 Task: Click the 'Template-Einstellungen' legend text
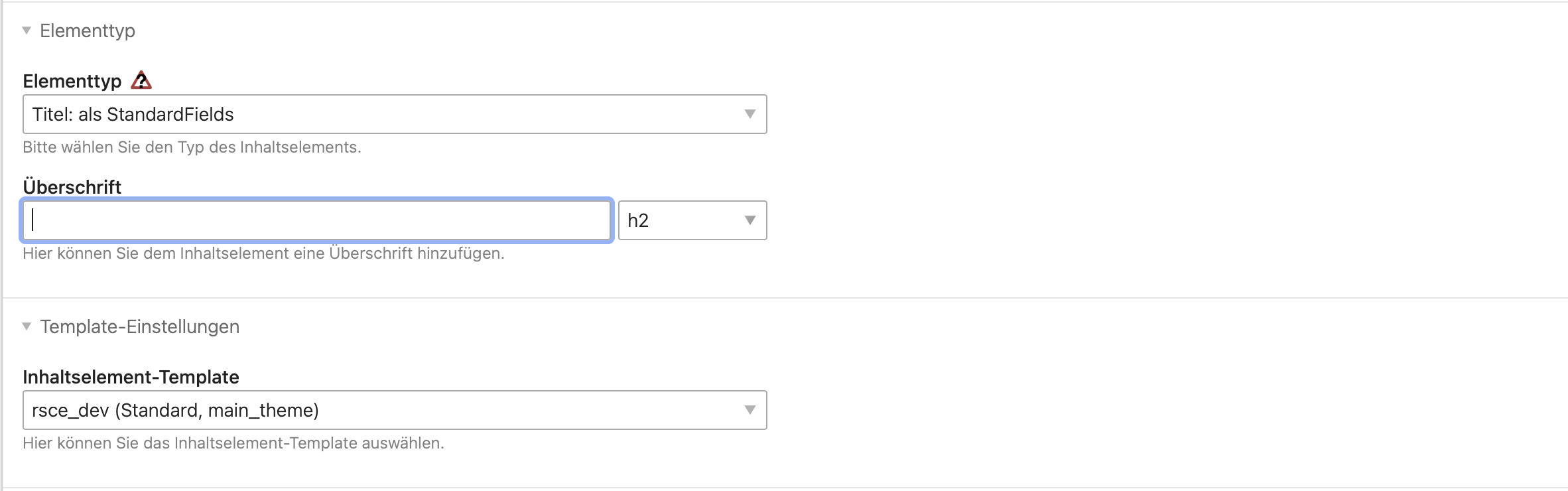click(x=139, y=326)
